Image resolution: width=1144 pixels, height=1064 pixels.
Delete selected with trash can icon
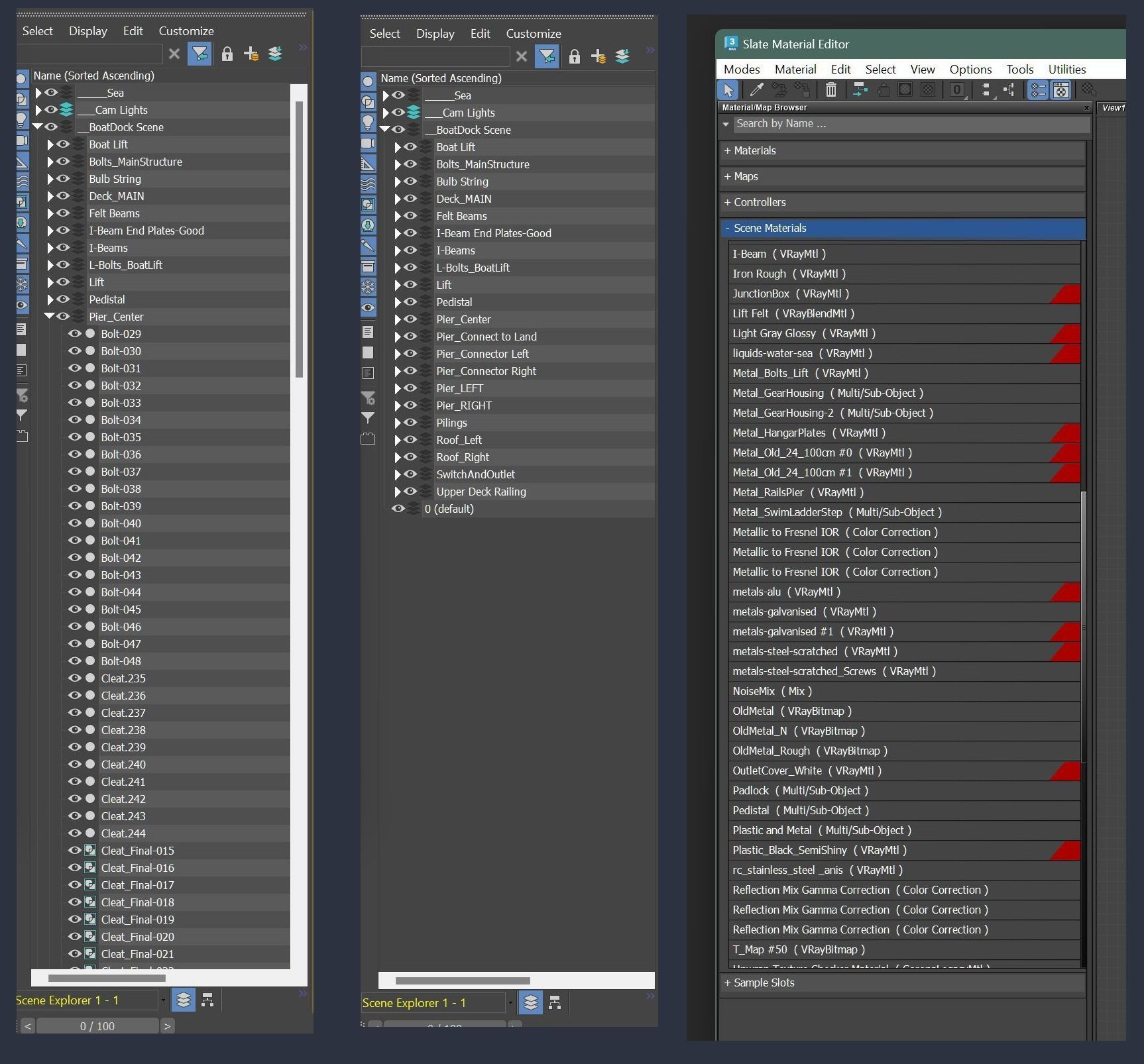coord(831,90)
